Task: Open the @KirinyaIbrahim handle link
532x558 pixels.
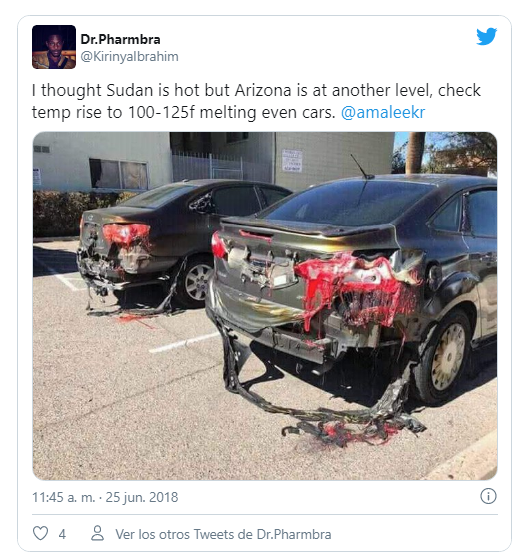Action: click(130, 57)
